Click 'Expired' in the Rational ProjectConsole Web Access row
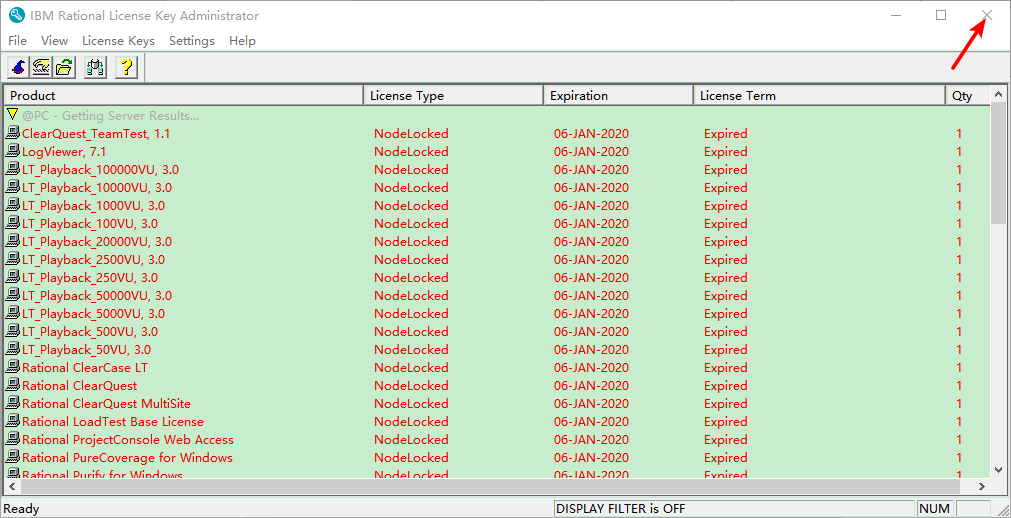1011x518 pixels. click(725, 440)
